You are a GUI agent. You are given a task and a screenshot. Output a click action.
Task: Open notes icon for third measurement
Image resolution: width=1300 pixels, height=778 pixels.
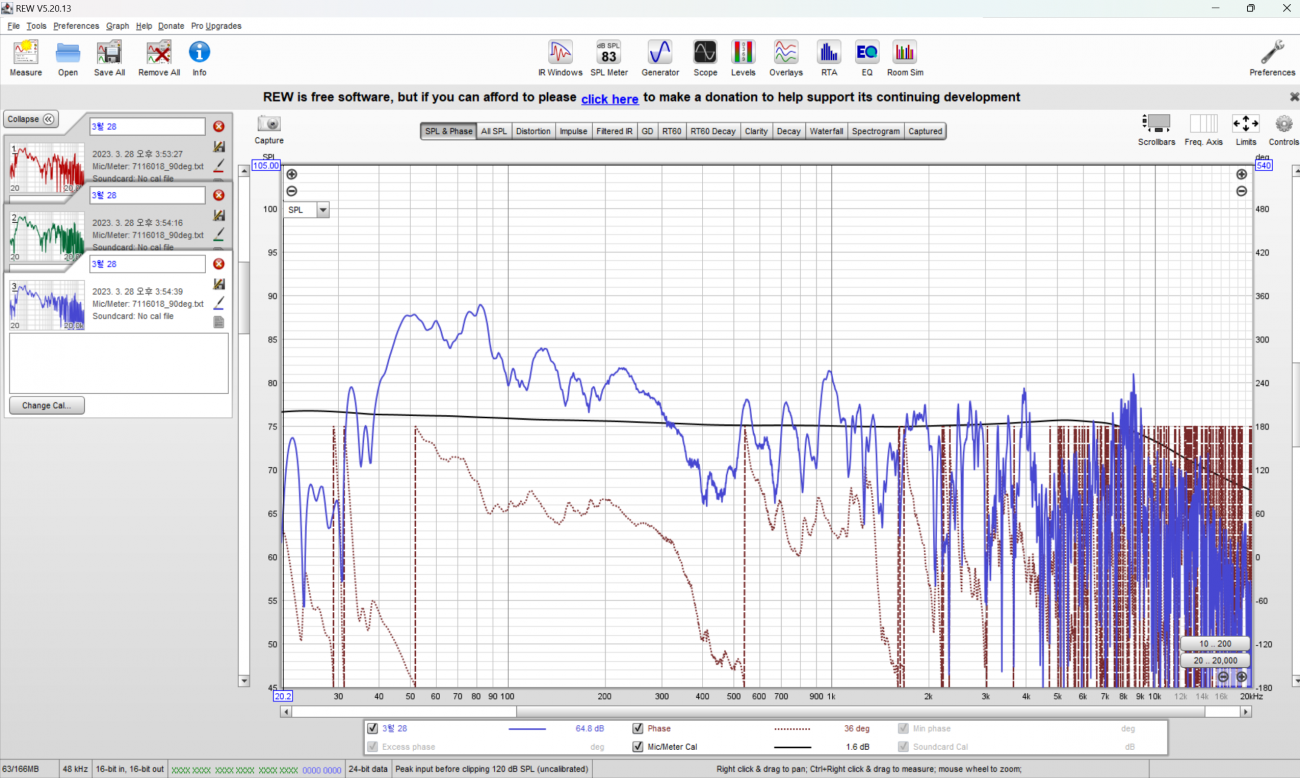click(219, 322)
